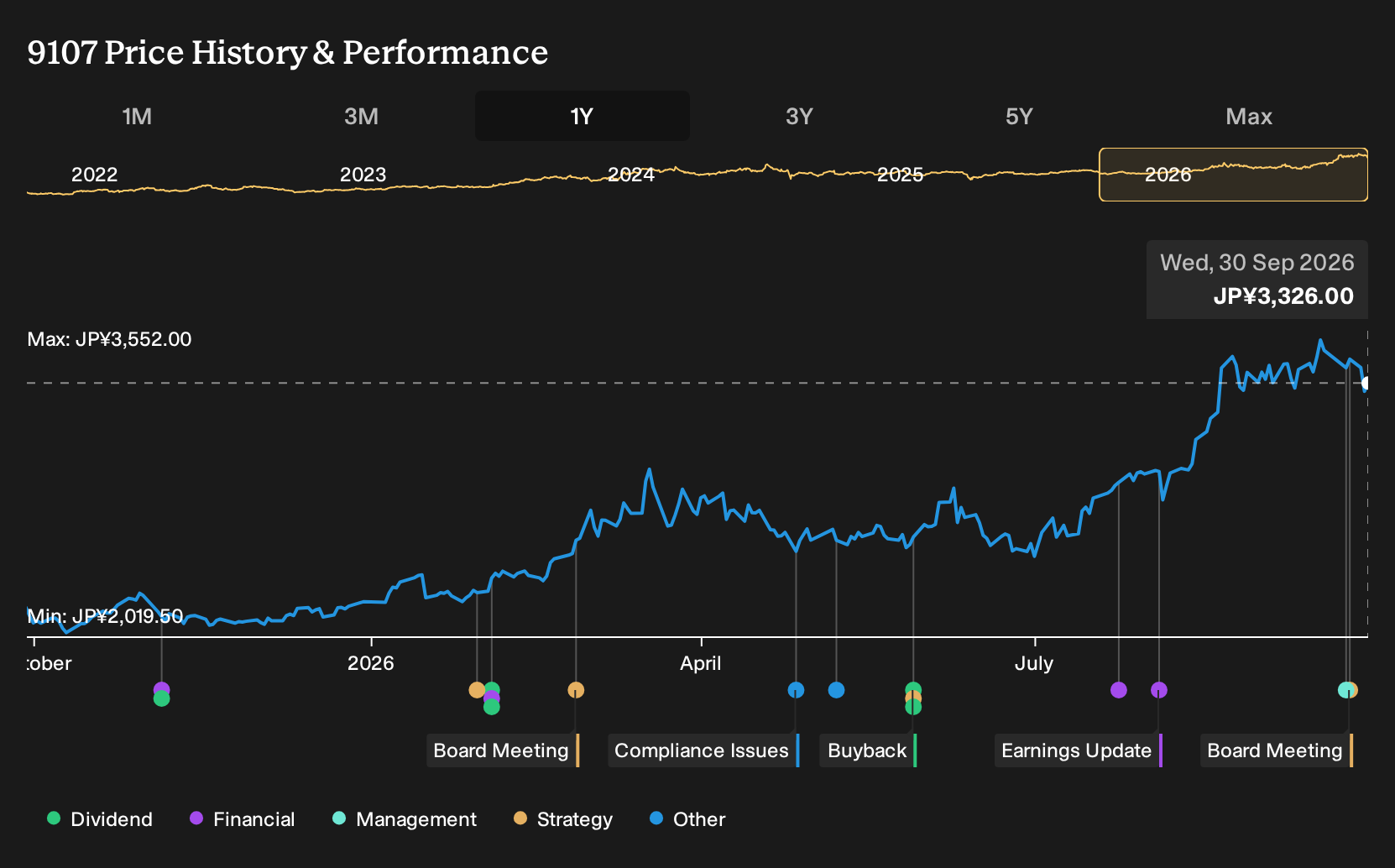Click the Wed, 30 Sep 2026 date

coord(1257,263)
